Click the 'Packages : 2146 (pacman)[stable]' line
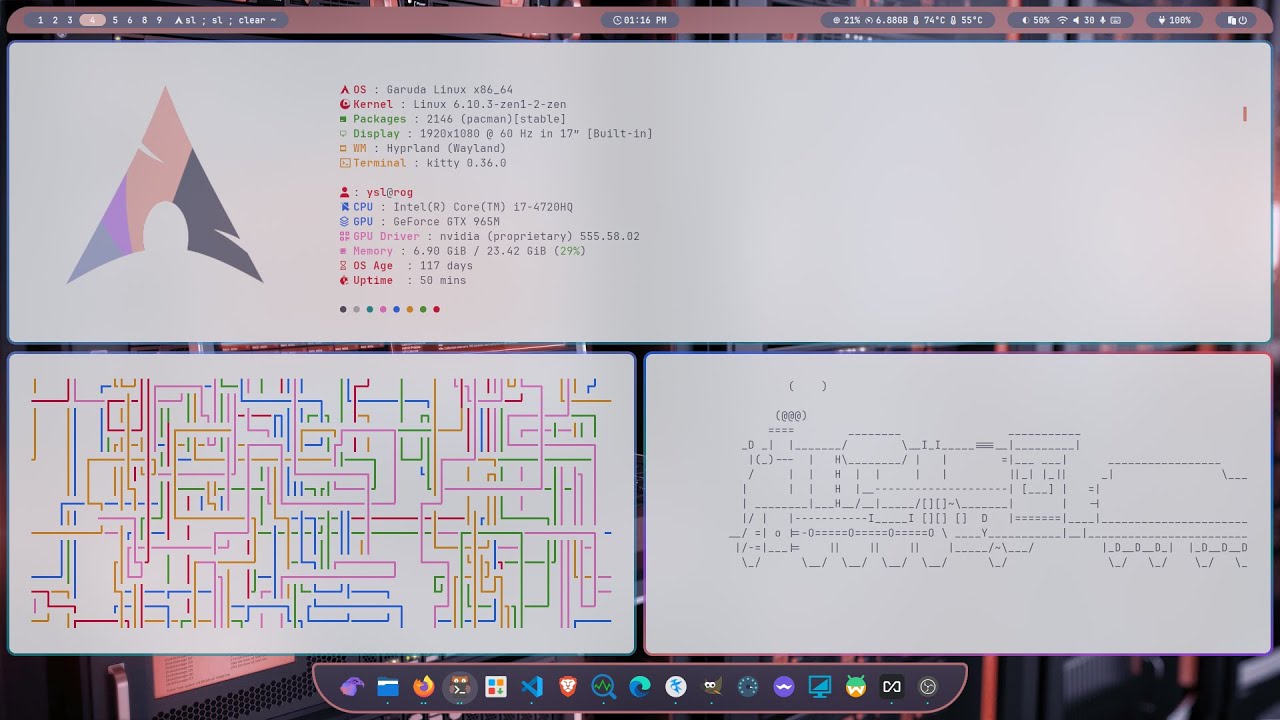The width and height of the screenshot is (1280, 720). pos(453,119)
